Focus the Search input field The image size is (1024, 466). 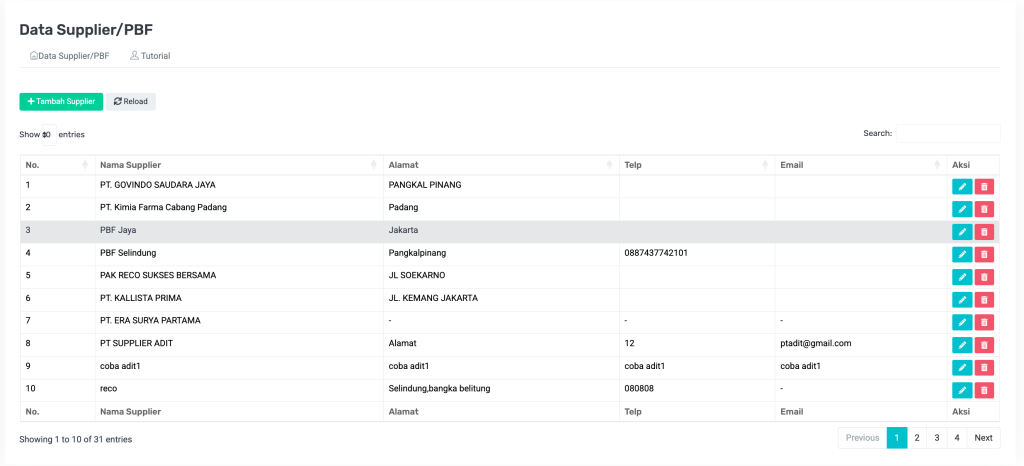tap(947, 133)
